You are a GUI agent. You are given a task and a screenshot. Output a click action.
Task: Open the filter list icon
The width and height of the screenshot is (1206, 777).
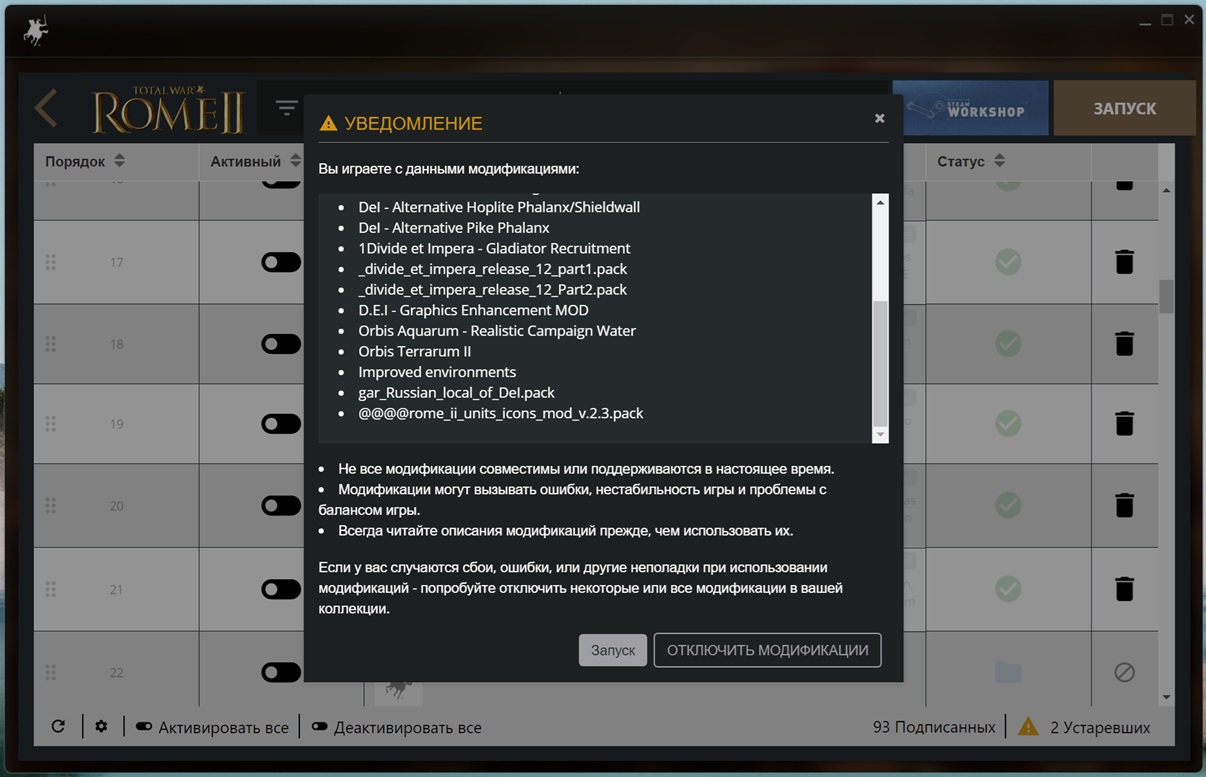[286, 108]
